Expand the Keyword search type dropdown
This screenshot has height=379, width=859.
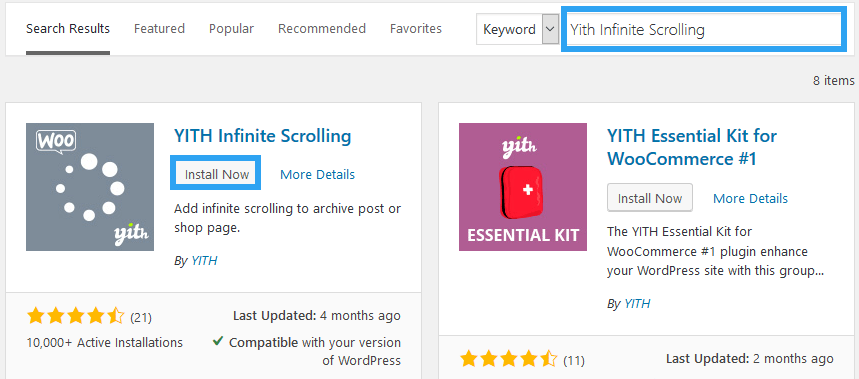click(517, 30)
